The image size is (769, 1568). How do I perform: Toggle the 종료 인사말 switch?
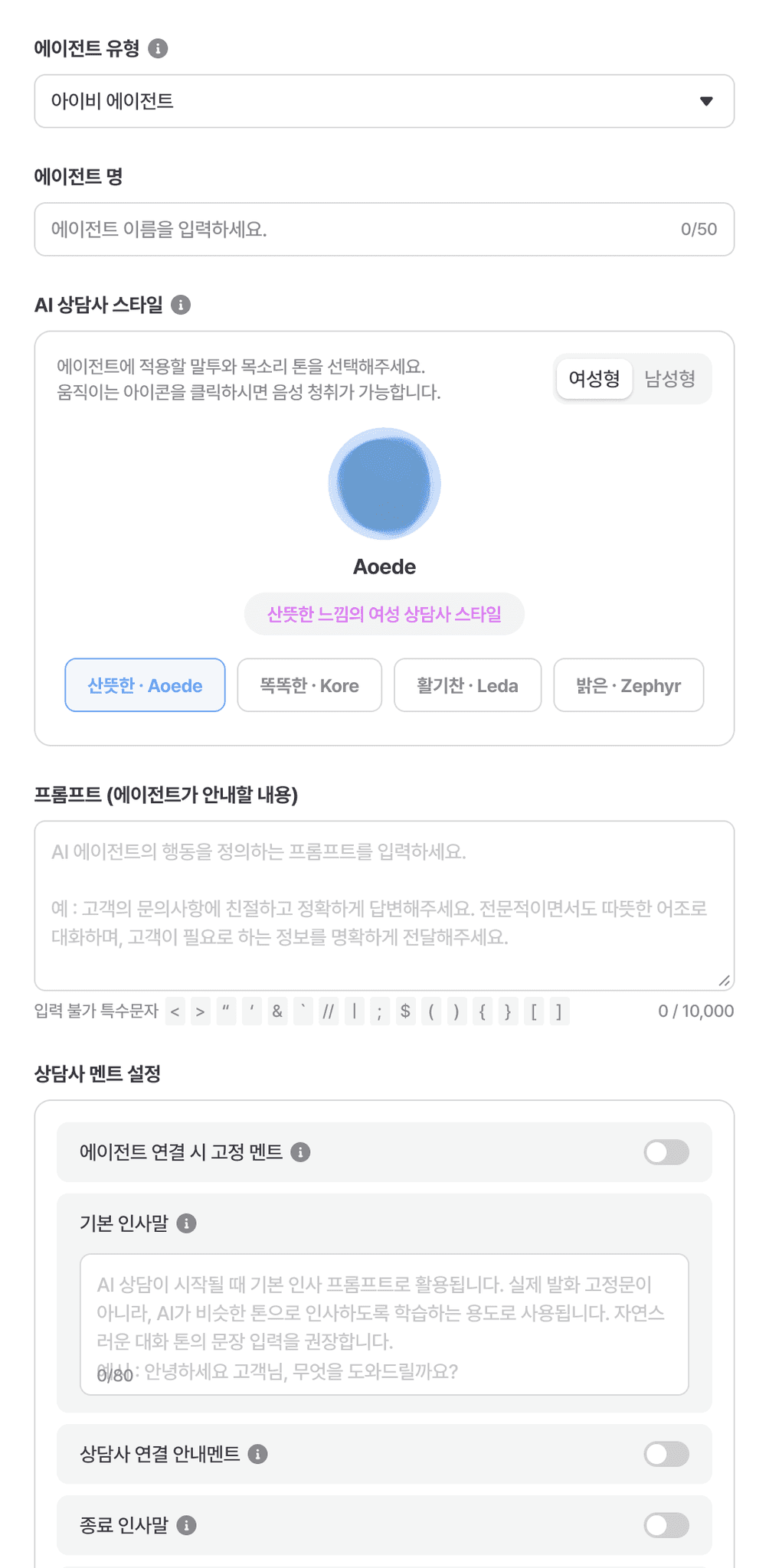(x=666, y=1525)
